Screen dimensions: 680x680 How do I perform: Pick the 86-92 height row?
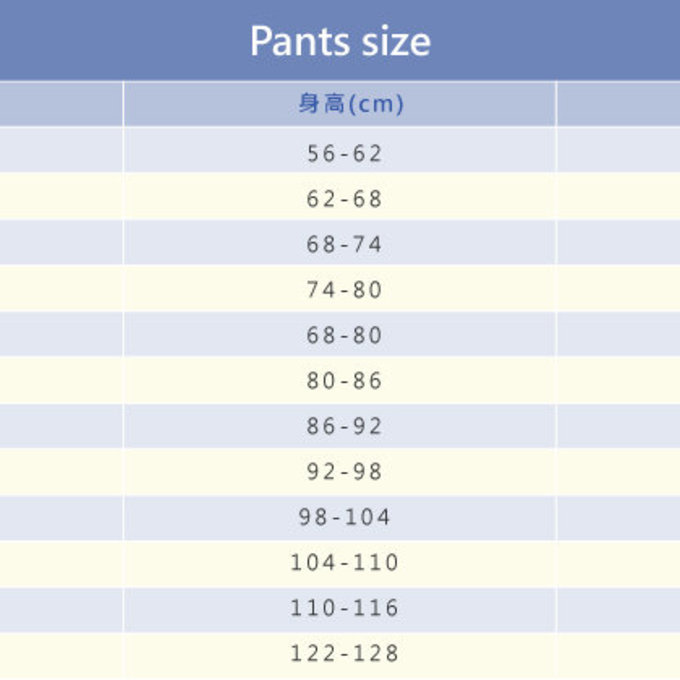[344, 426]
